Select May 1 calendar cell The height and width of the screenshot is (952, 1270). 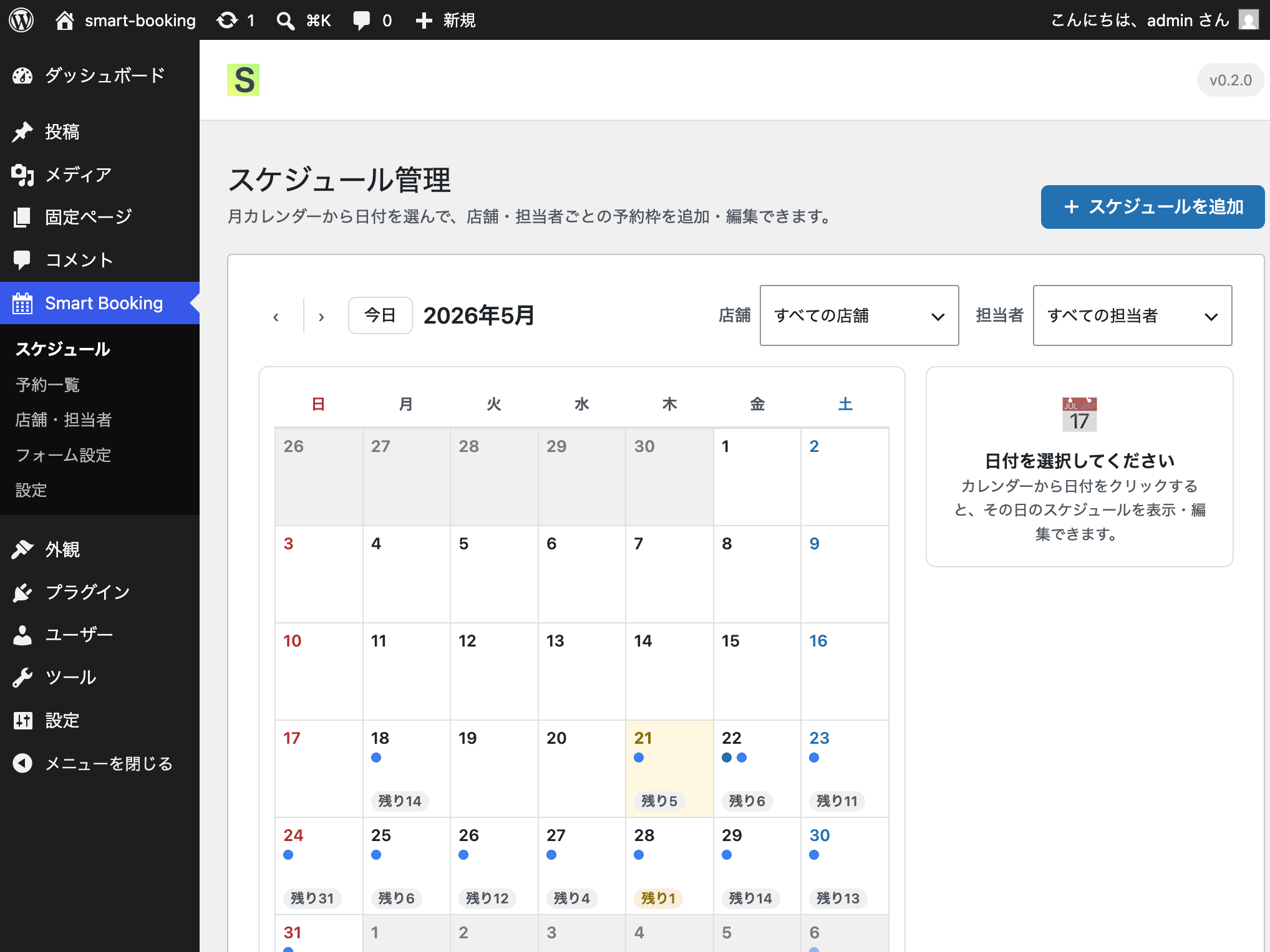click(757, 477)
